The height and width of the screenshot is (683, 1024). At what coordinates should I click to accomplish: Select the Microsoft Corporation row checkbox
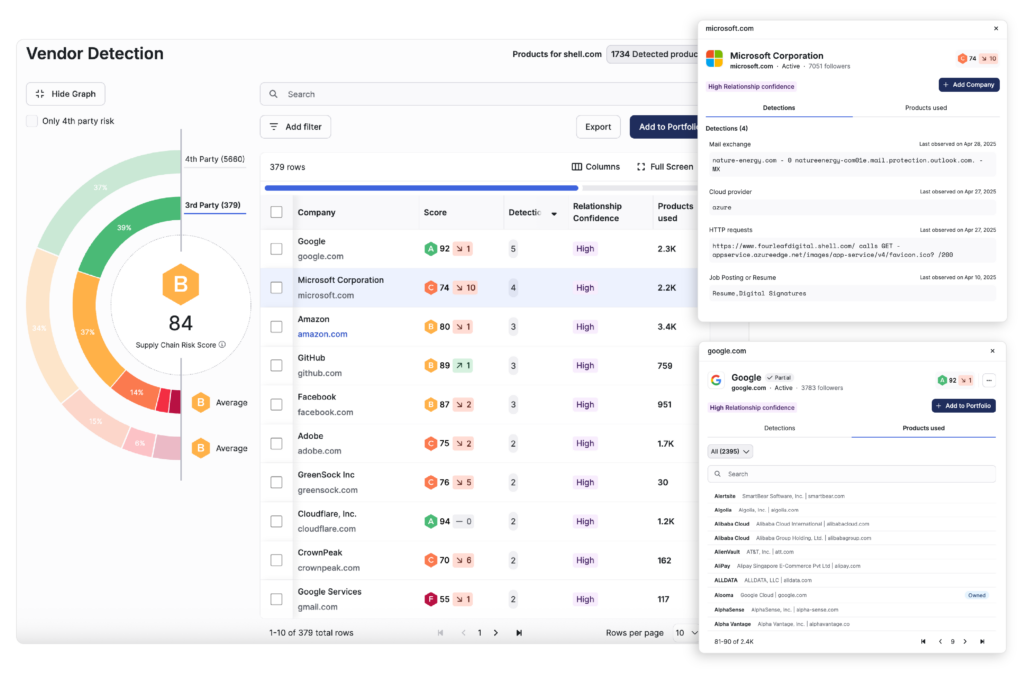276,287
